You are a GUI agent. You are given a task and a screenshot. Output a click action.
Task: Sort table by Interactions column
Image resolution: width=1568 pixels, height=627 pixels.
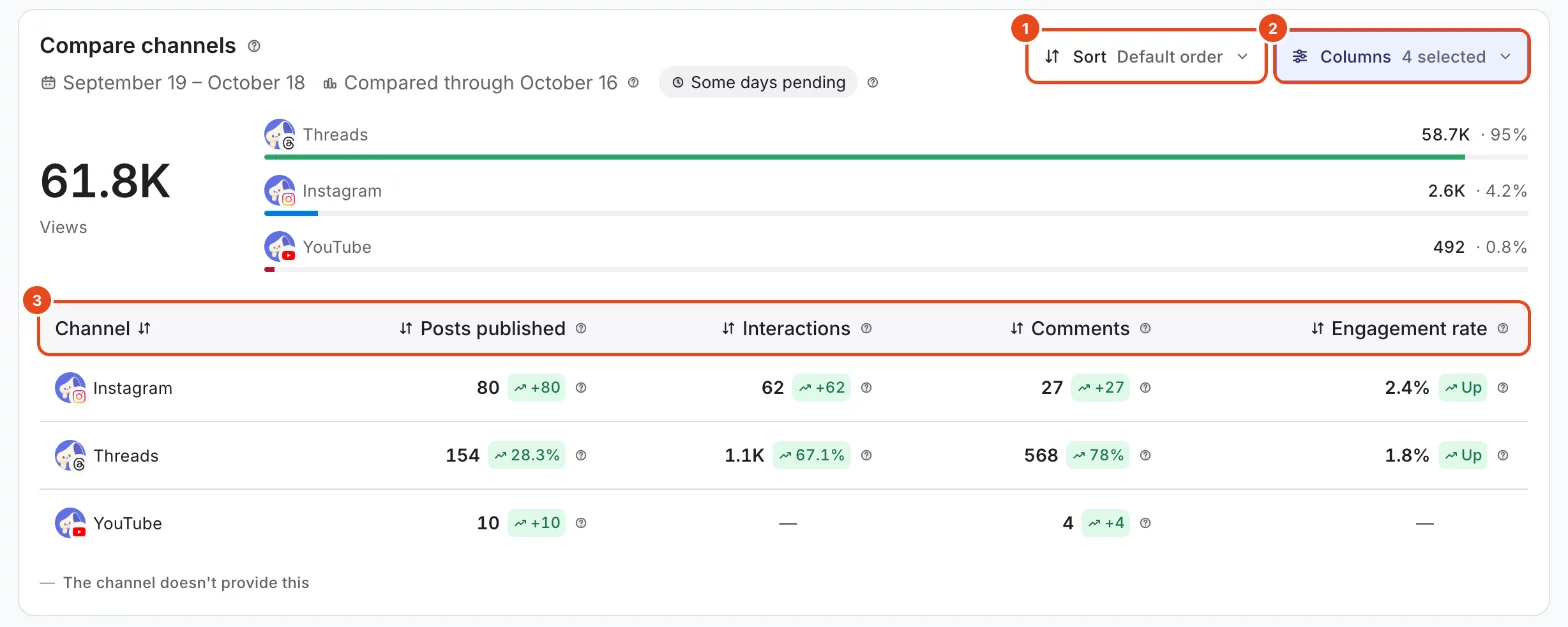coord(728,329)
